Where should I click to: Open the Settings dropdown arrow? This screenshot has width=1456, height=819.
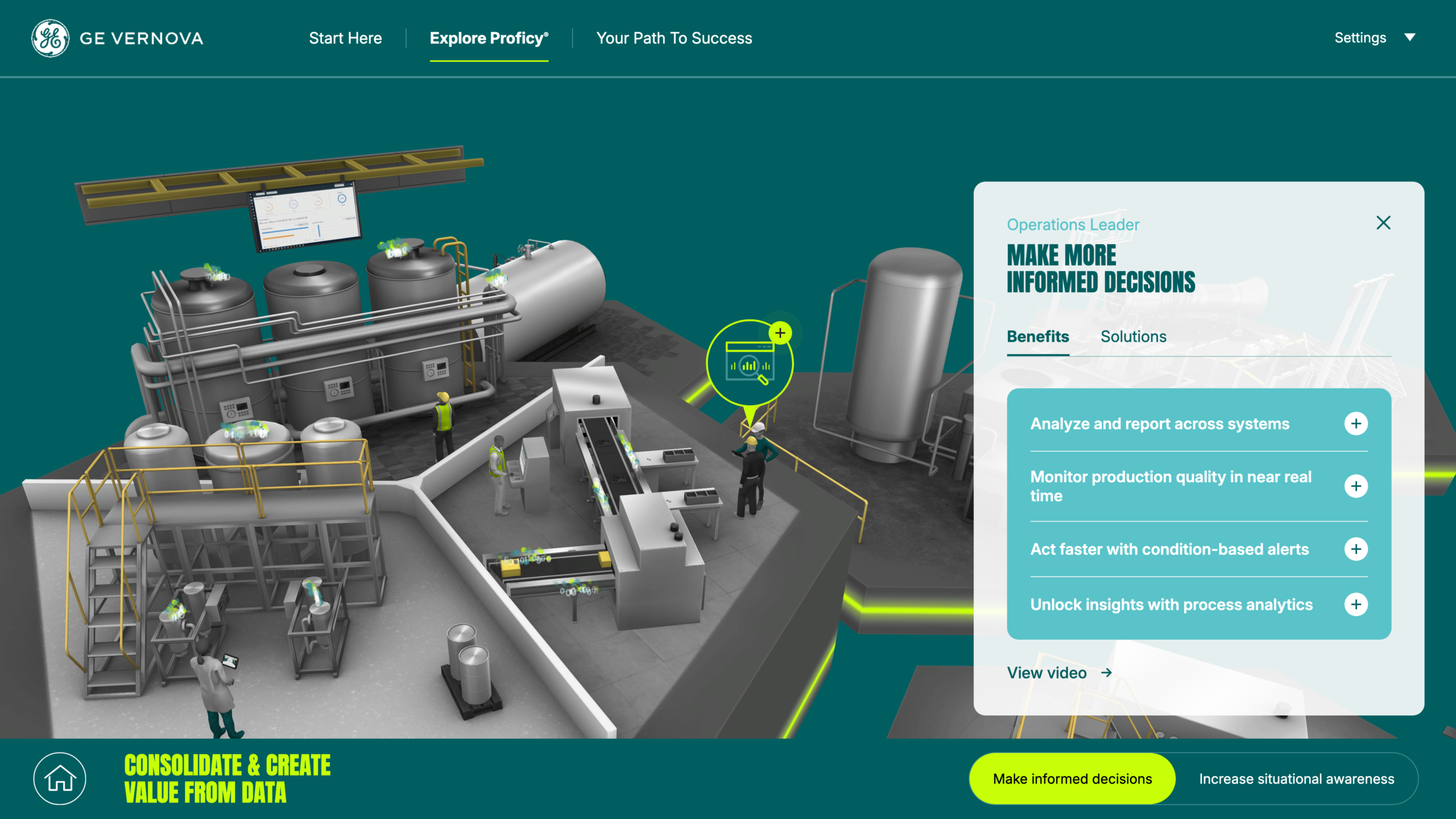[1410, 38]
